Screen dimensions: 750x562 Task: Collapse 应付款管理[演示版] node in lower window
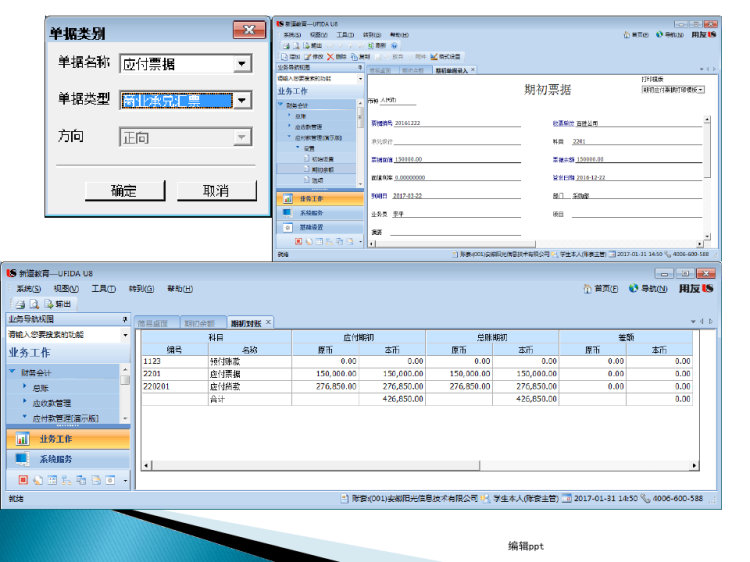24,417
